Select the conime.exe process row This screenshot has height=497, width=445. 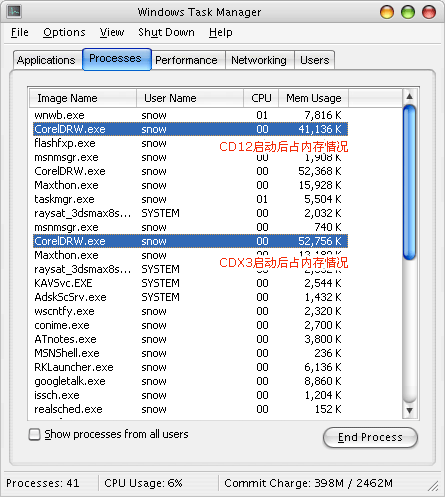190,325
